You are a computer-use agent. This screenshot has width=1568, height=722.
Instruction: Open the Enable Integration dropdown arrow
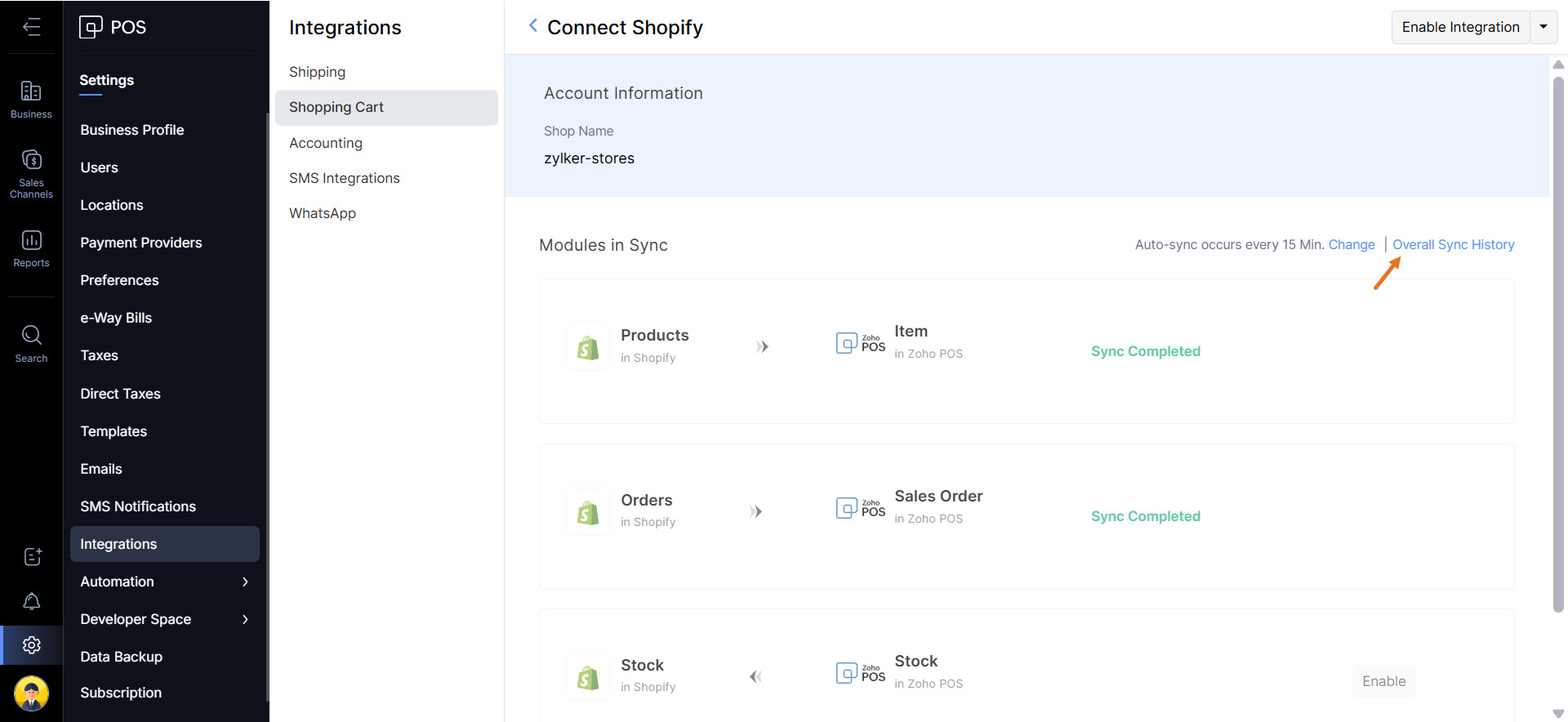[1543, 27]
